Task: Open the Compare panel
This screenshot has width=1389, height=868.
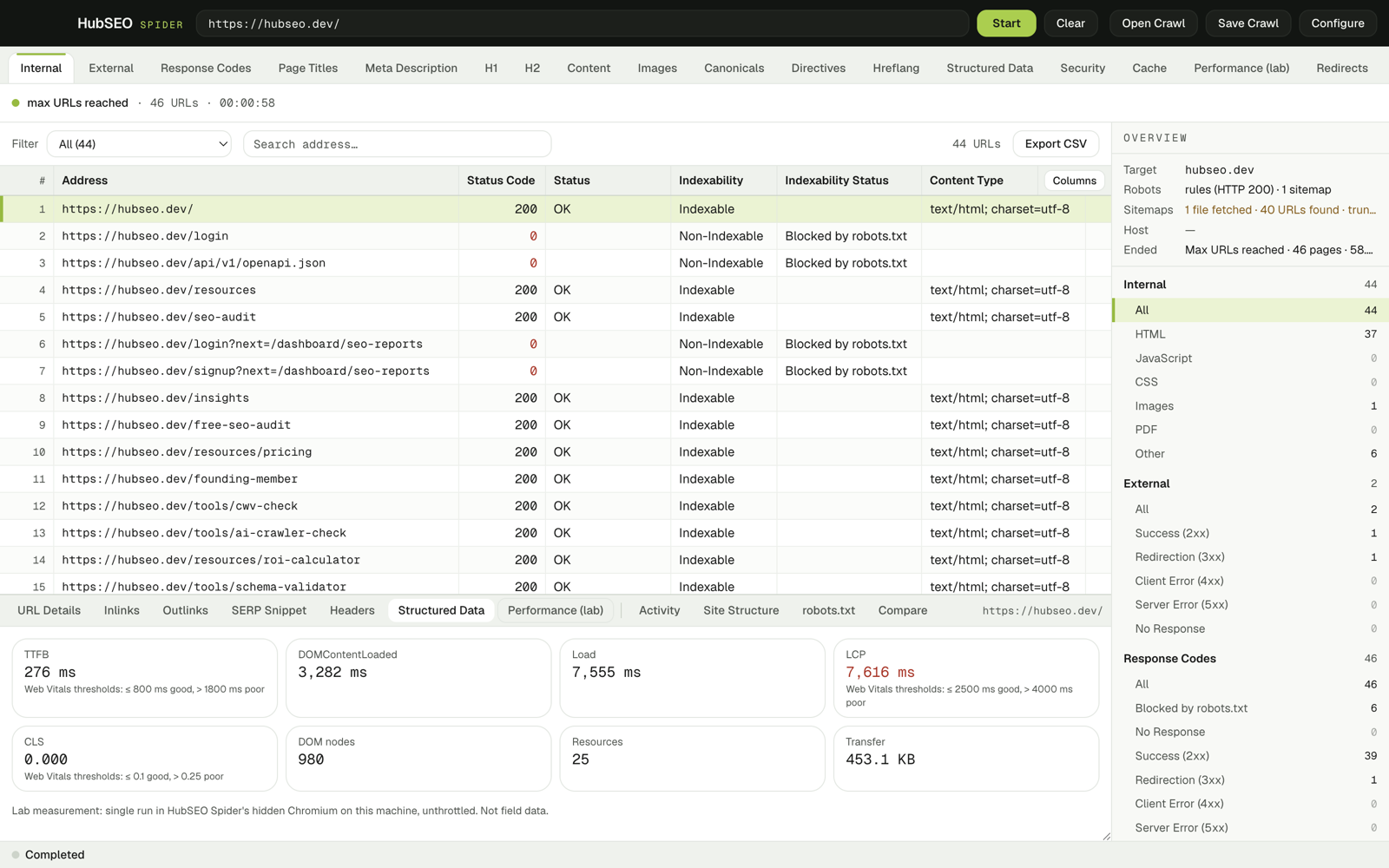Action: 903,610
